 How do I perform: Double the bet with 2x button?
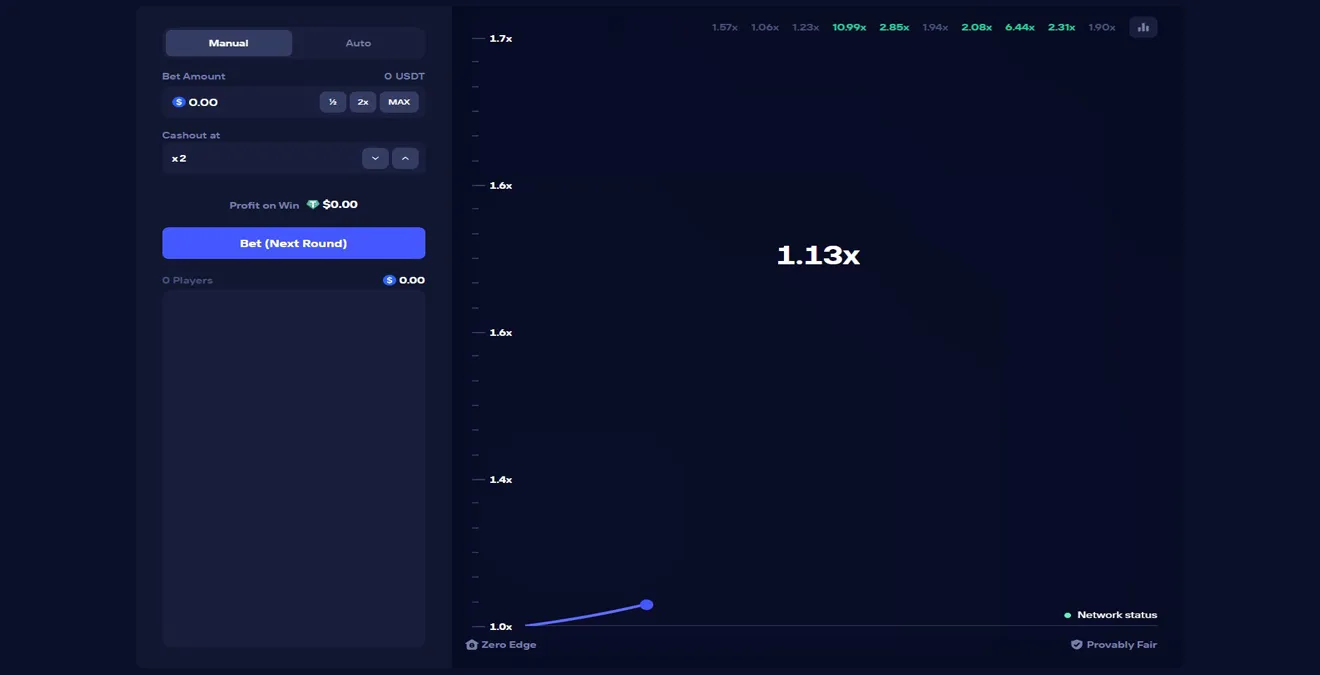[363, 102]
